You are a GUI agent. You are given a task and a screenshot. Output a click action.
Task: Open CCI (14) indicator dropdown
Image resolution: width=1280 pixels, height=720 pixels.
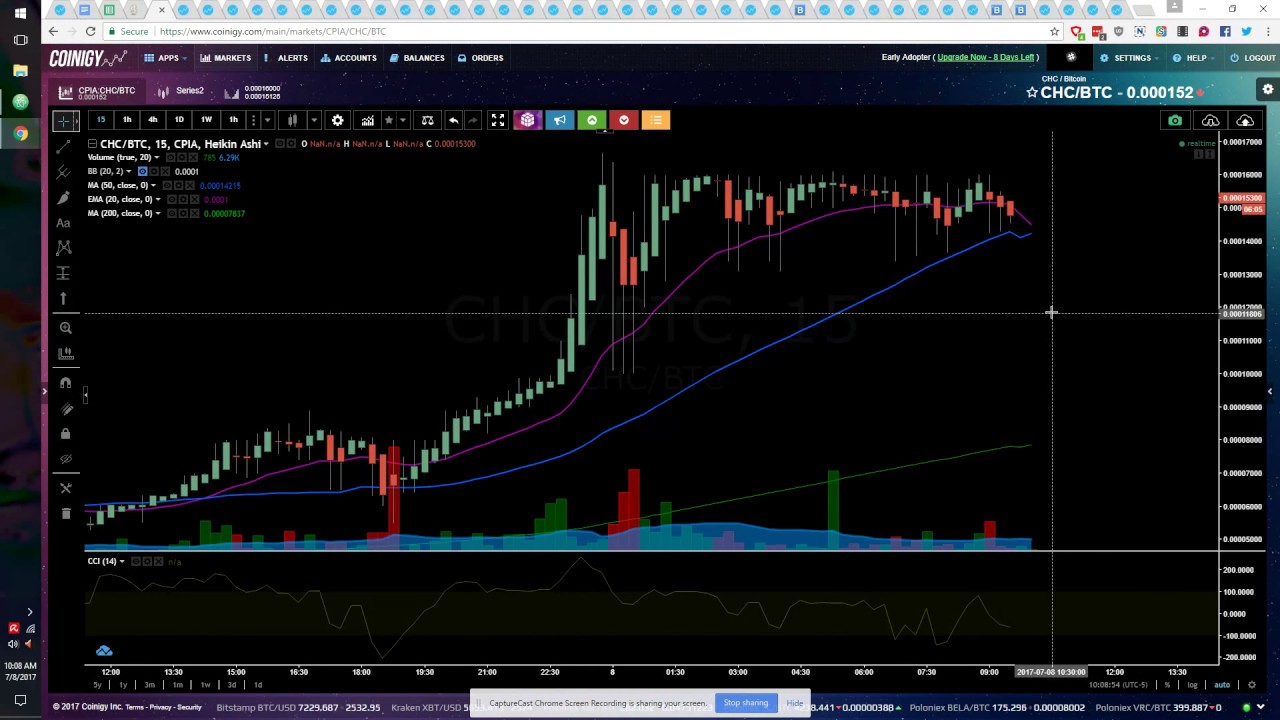pyautogui.click(x=122, y=561)
